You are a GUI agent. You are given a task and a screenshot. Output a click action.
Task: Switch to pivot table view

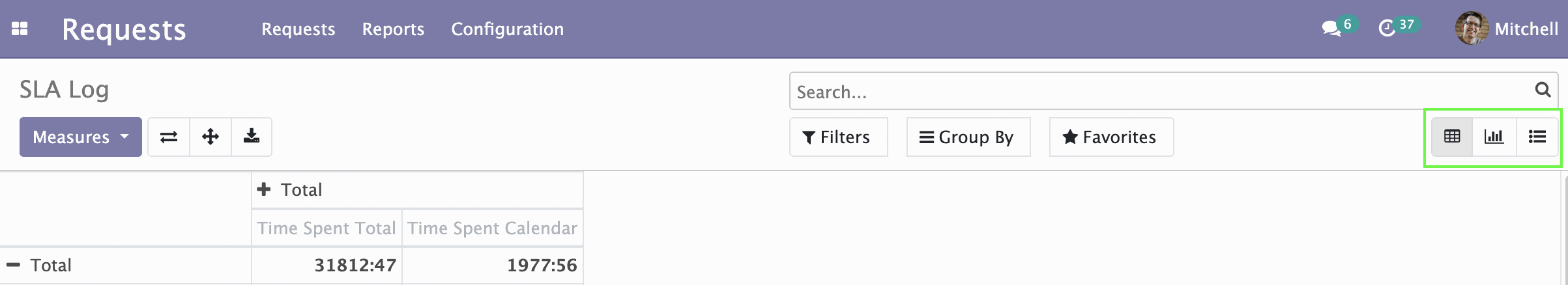coord(1452,137)
